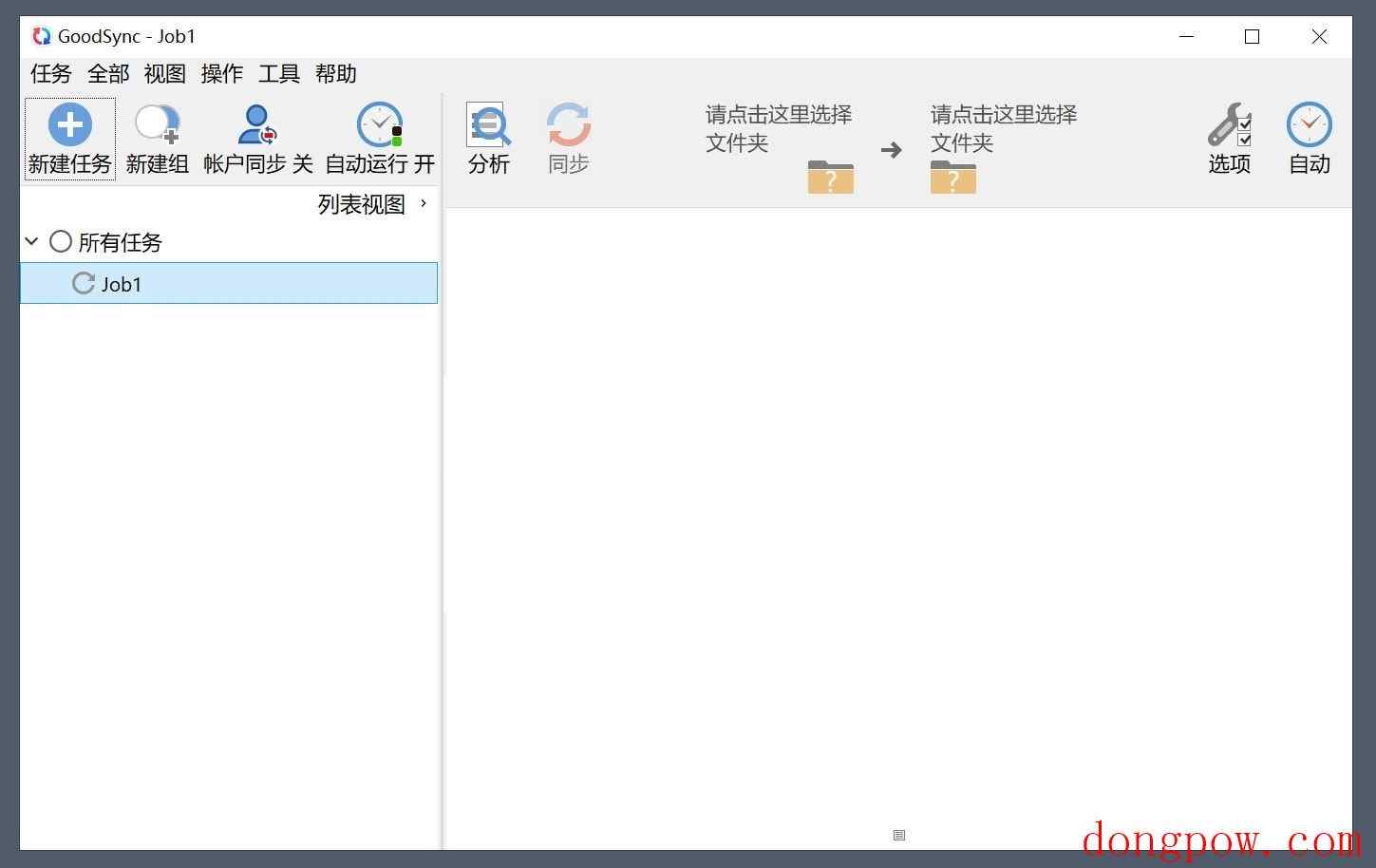This screenshot has height=868, width=1376.
Task: Click the sync direction arrow between folders
Action: pyautogui.click(x=891, y=149)
